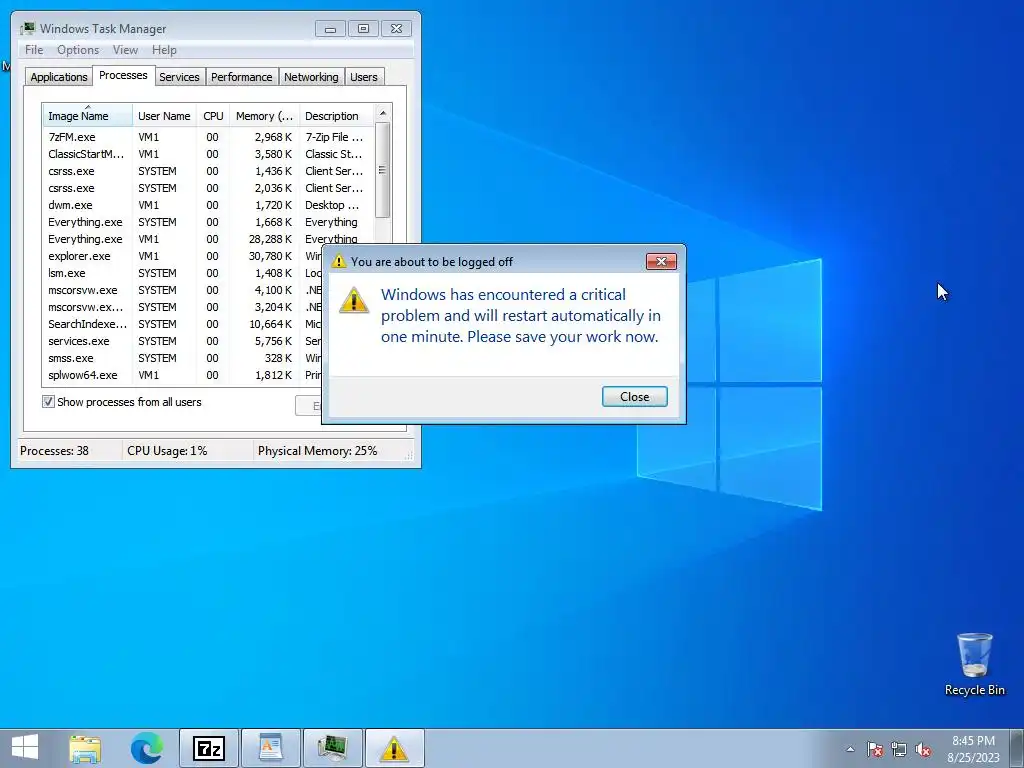Click the warning icon in the dialog title

(x=338, y=261)
